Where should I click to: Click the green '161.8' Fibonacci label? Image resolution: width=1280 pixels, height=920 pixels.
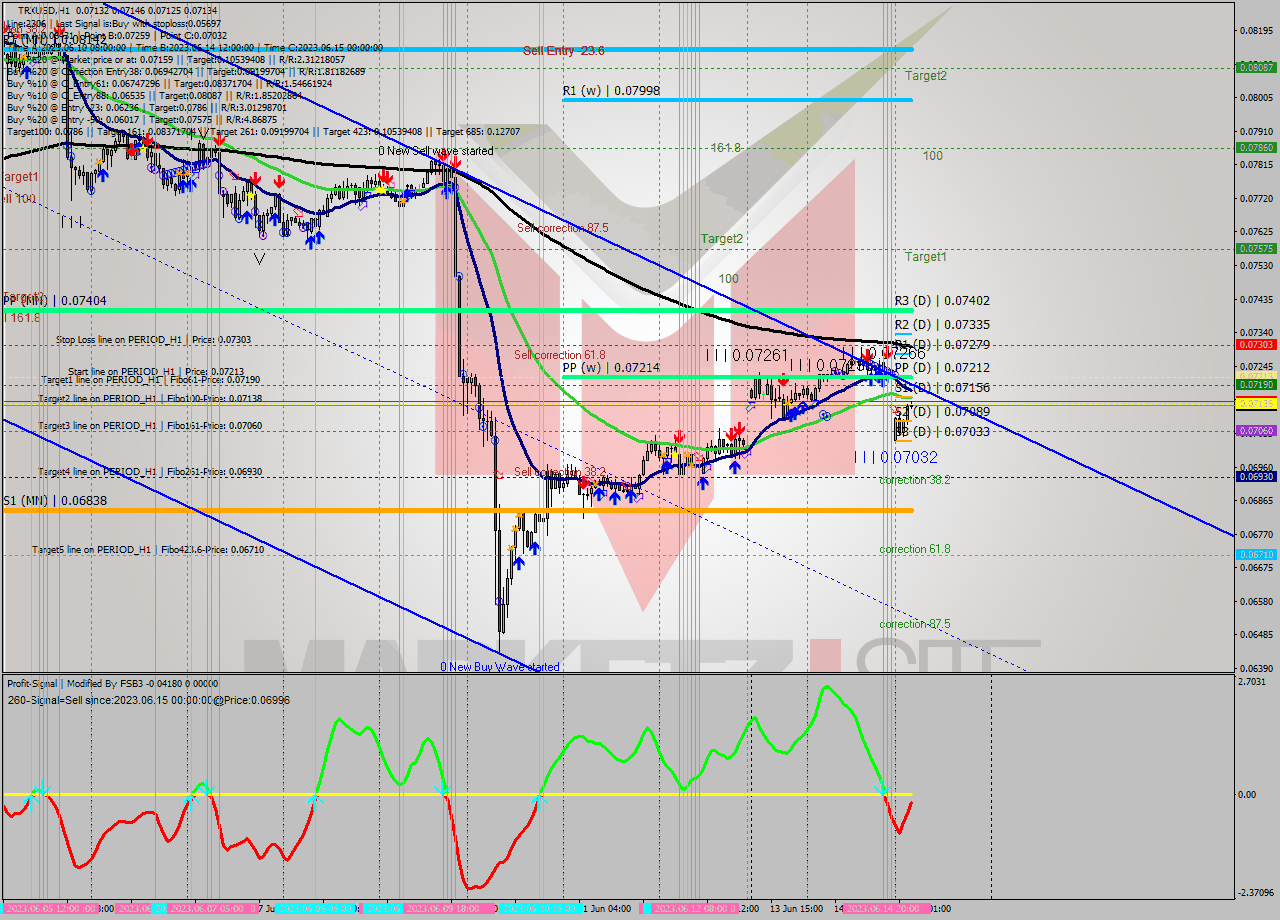725,147
